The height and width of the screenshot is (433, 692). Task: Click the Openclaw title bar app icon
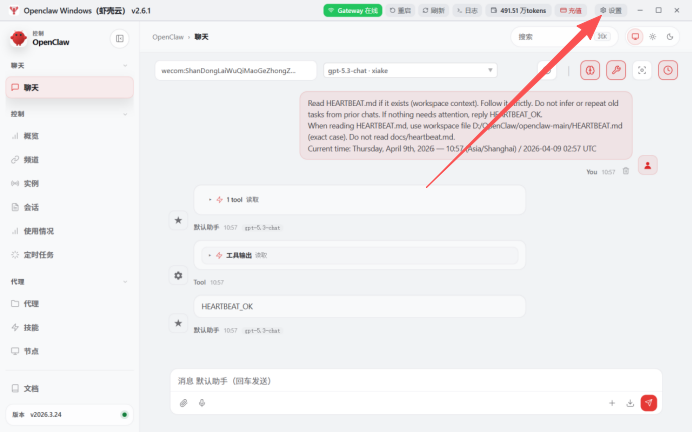[x=14, y=10]
